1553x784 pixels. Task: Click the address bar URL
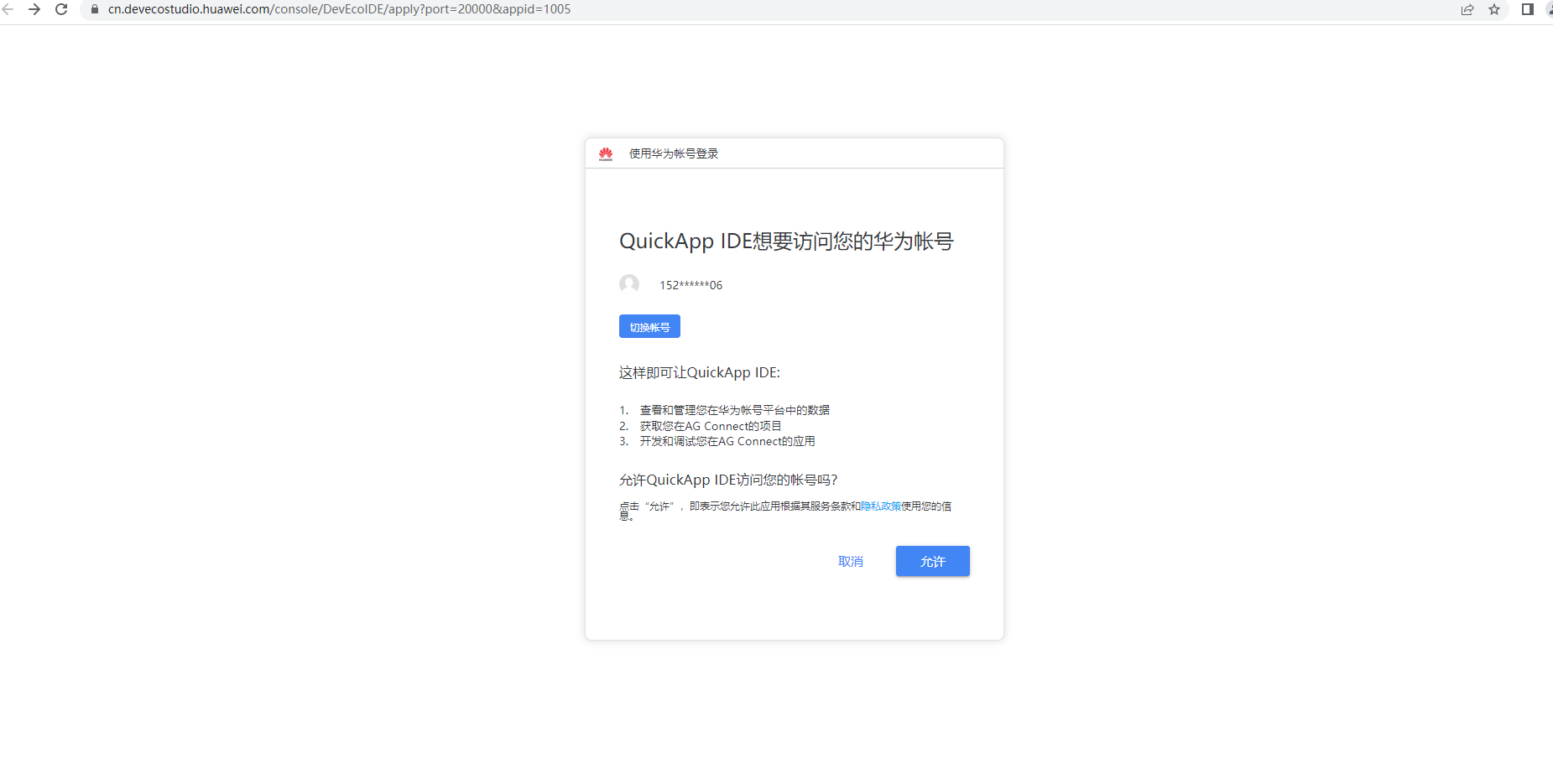pyautogui.click(x=339, y=9)
